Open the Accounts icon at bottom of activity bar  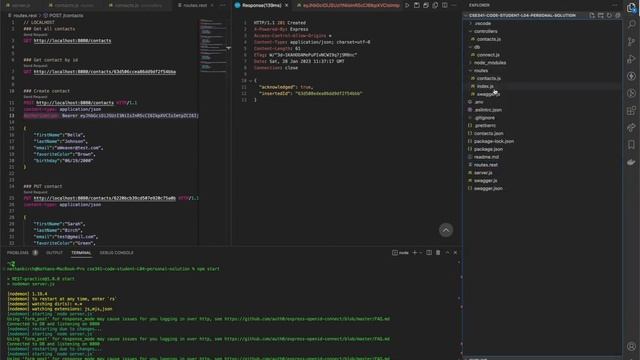coord(631,347)
